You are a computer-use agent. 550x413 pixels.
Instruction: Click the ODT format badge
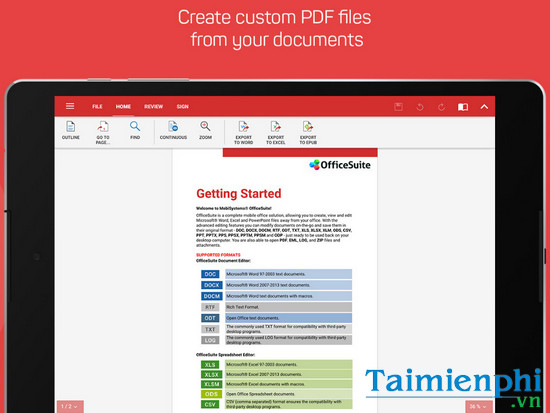click(x=210, y=318)
